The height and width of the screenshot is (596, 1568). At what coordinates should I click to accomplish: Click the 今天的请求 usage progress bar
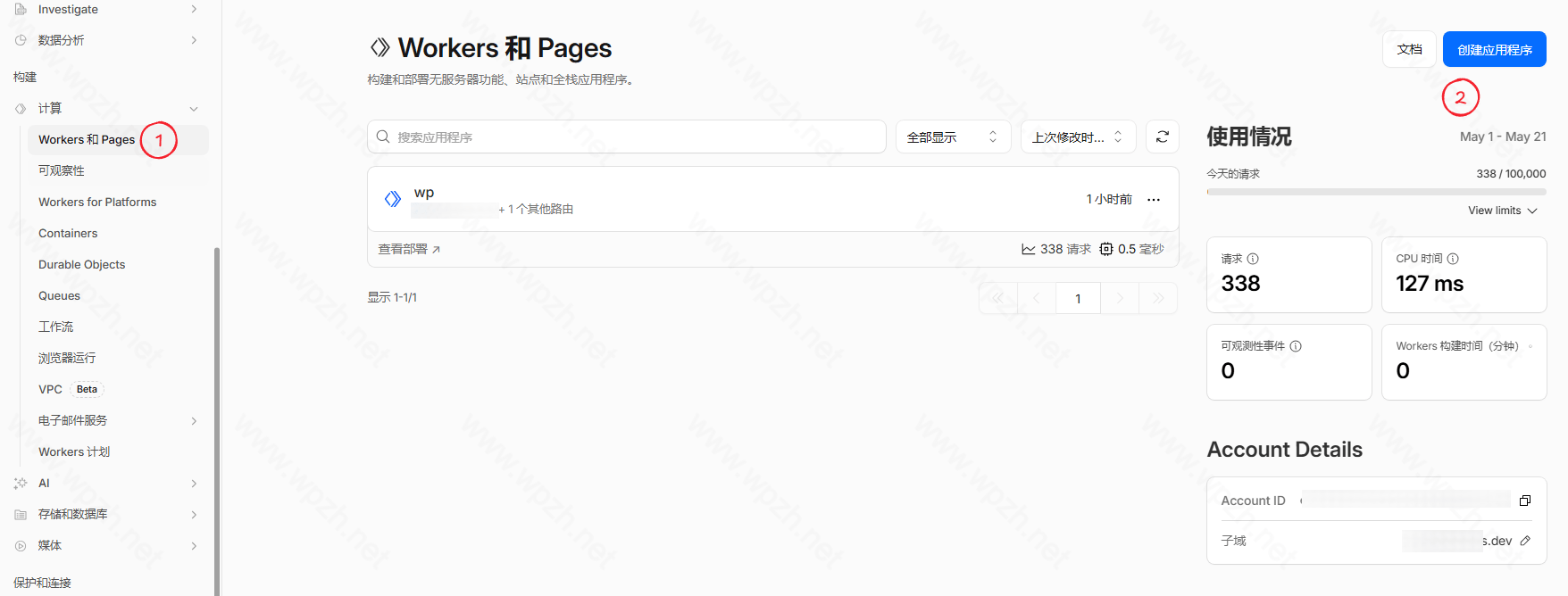tap(1376, 192)
